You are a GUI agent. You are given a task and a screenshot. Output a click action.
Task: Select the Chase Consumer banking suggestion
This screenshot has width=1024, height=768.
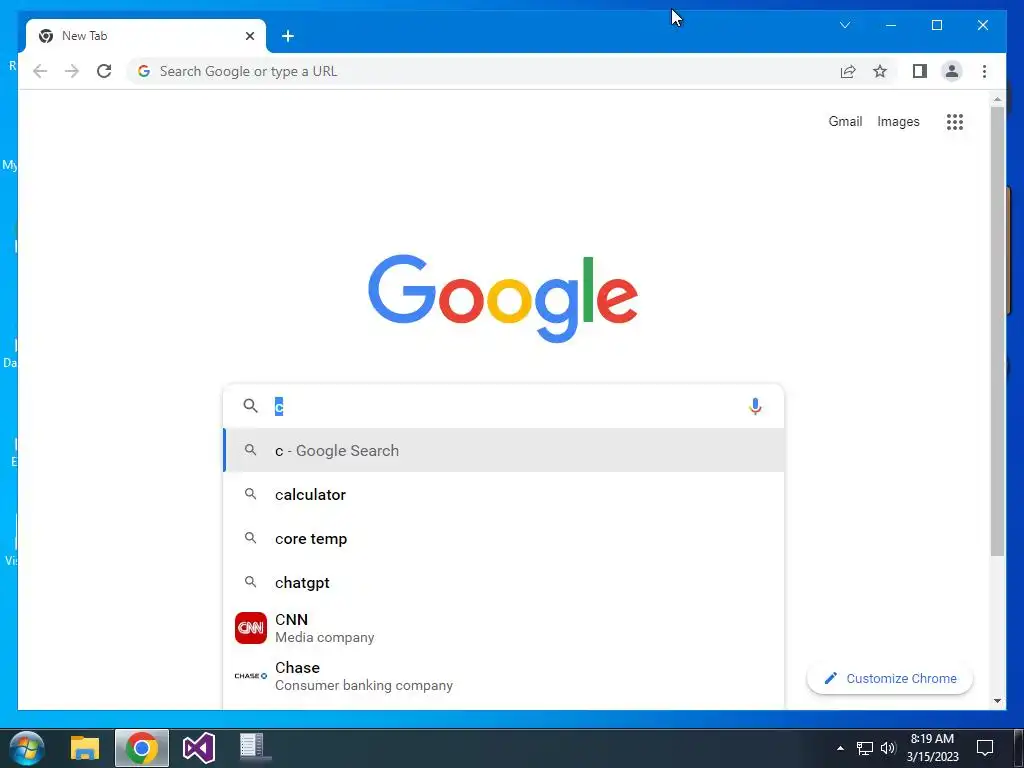(x=503, y=676)
